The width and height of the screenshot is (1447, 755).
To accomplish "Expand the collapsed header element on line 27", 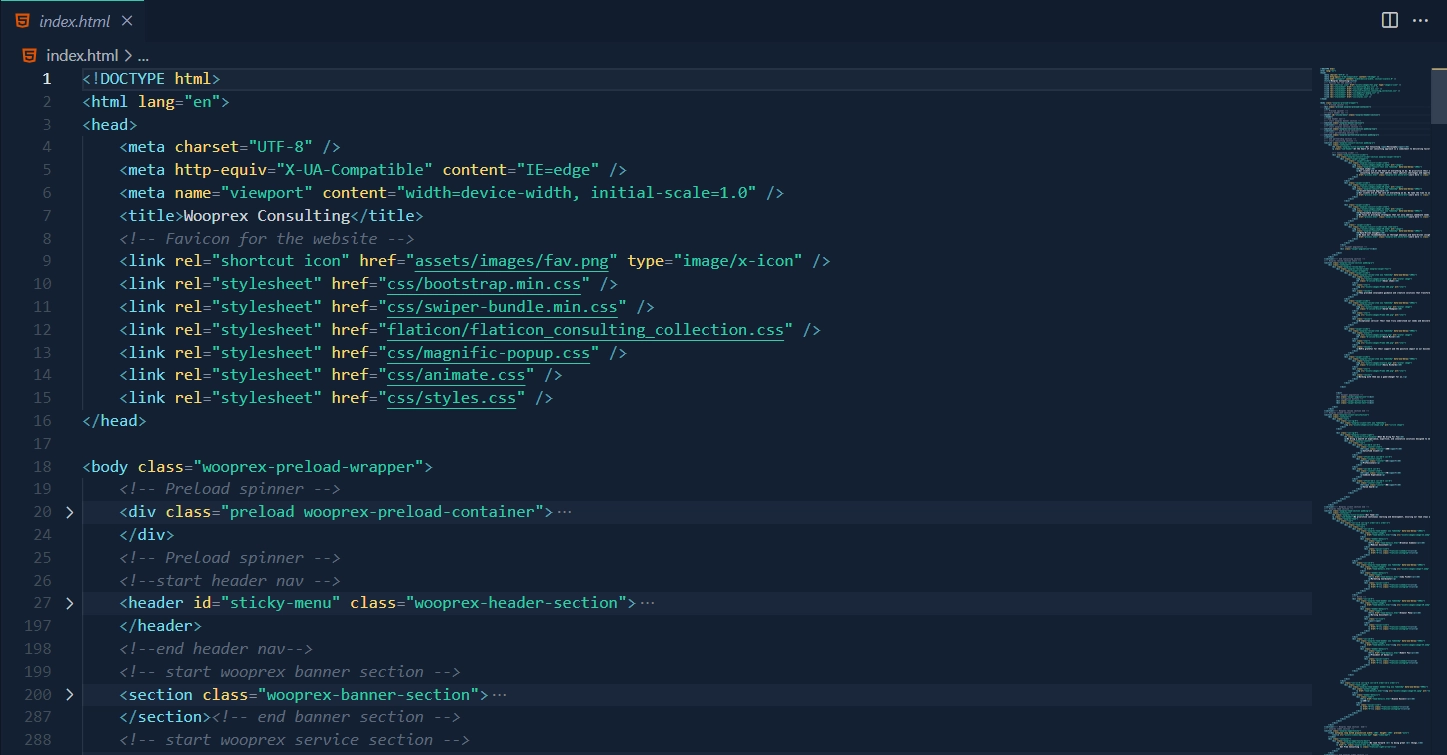I will tap(68, 602).
